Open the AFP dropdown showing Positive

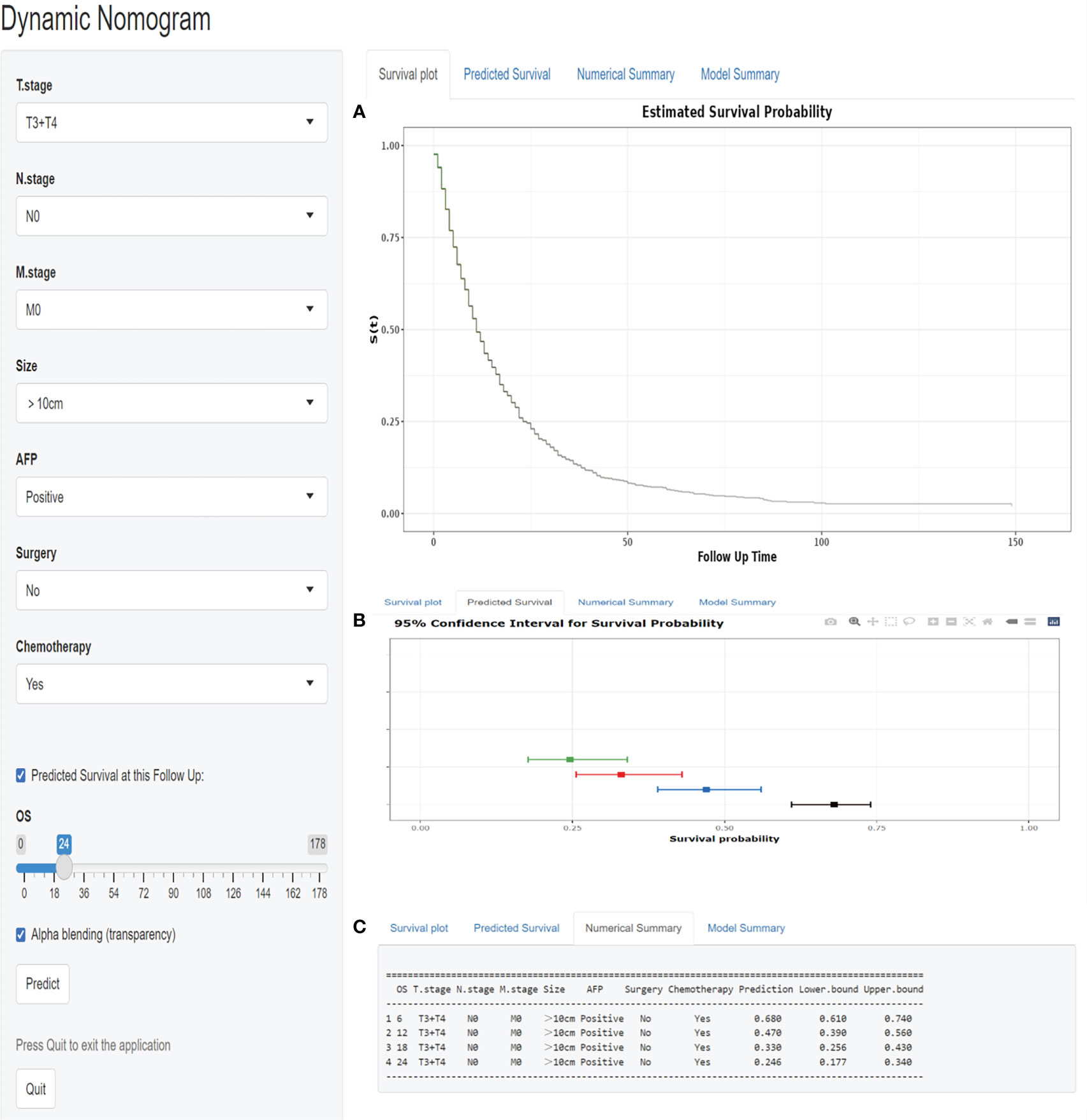171,497
